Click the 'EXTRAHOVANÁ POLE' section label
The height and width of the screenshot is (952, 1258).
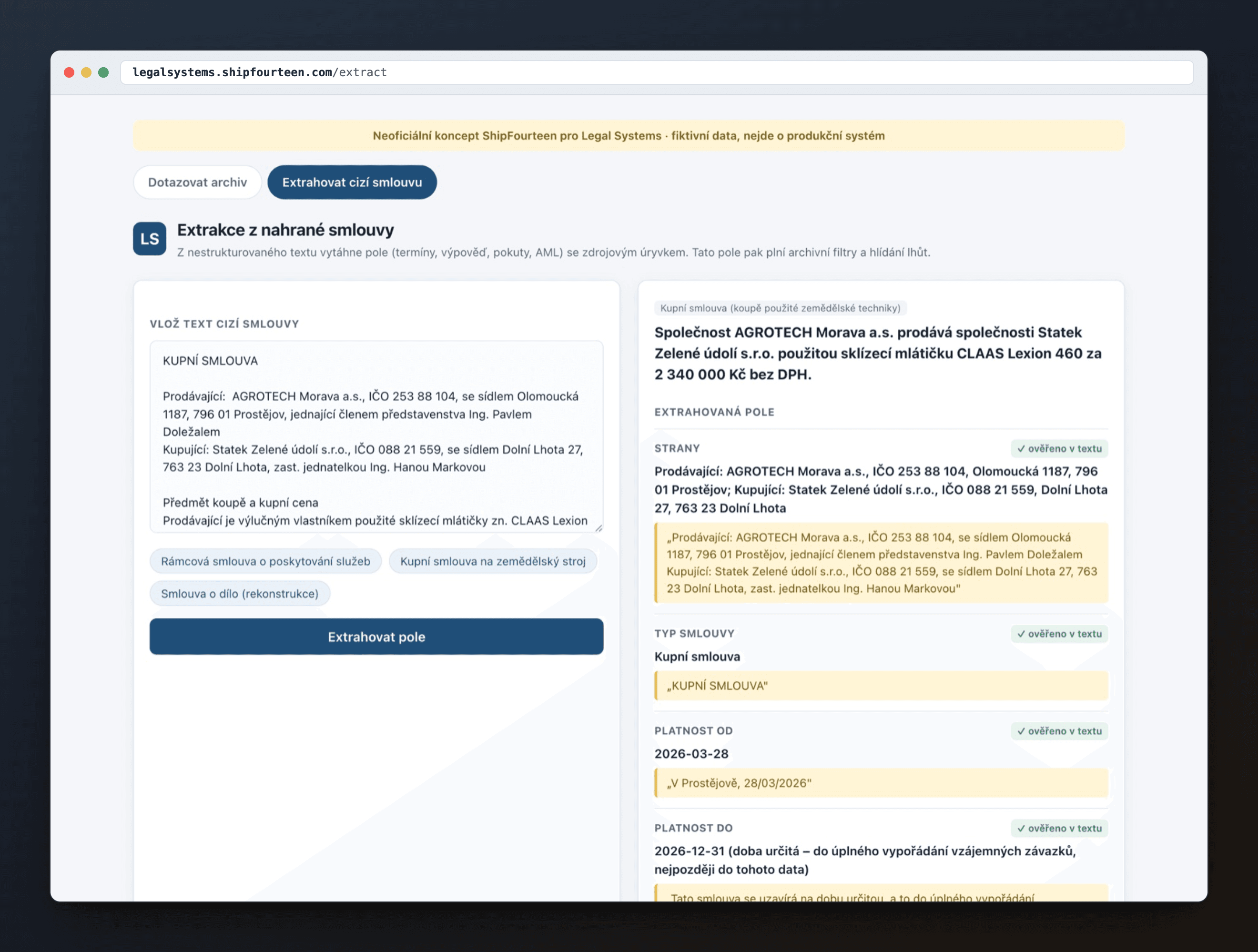[714, 412]
